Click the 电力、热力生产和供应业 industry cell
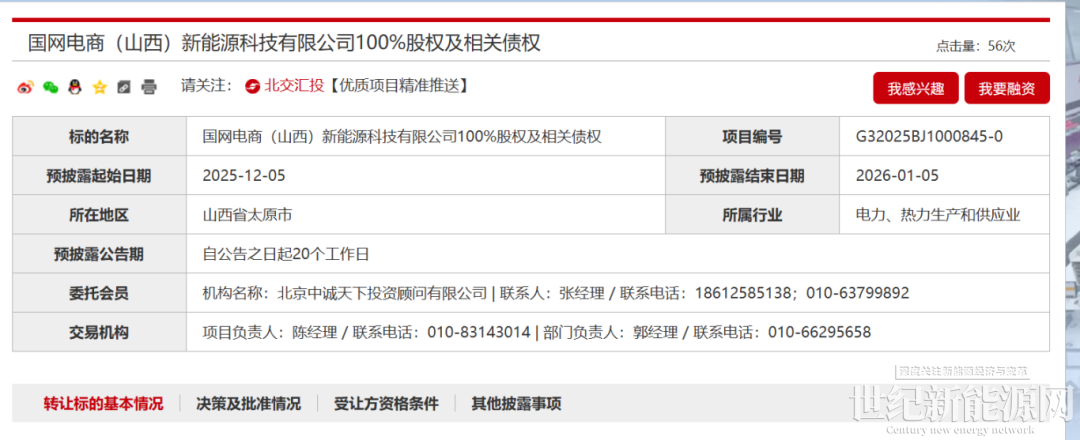Image resolution: width=1080 pixels, height=440 pixels. coord(938,215)
